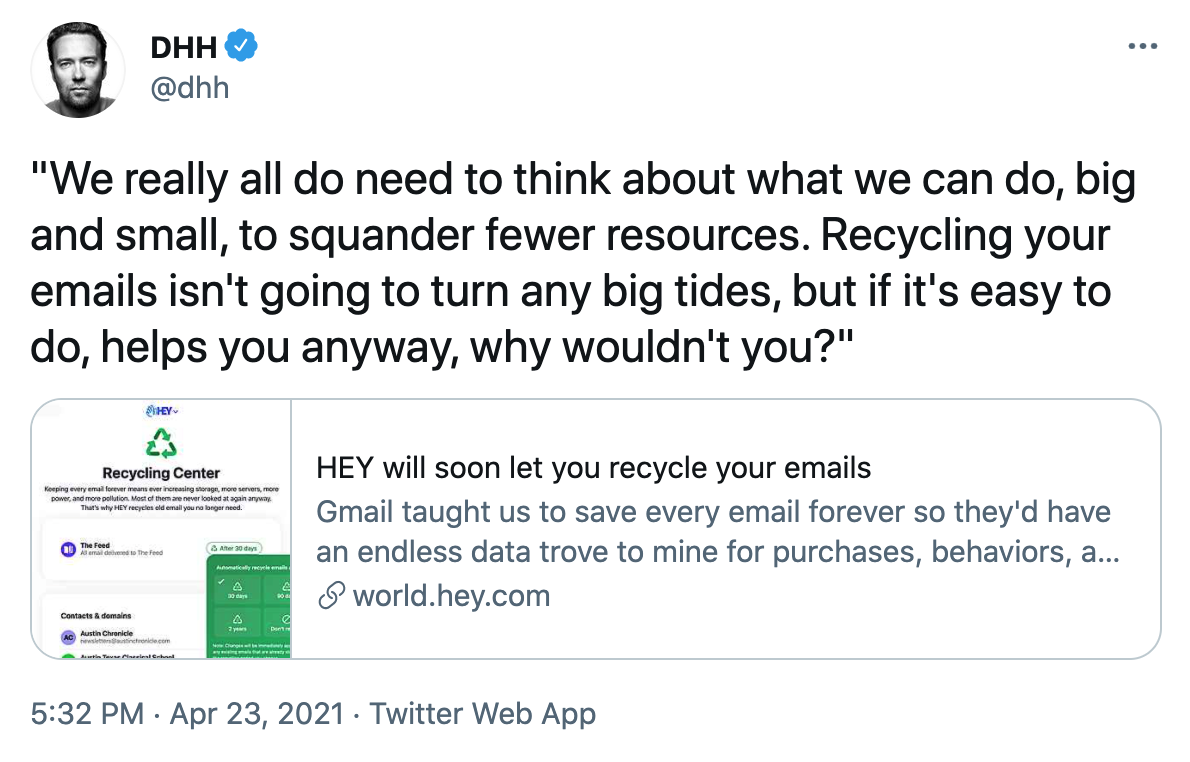Screen dimensions: 1190x762
Task: Open the Recycling Center preview thumbnail
Action: tap(161, 529)
